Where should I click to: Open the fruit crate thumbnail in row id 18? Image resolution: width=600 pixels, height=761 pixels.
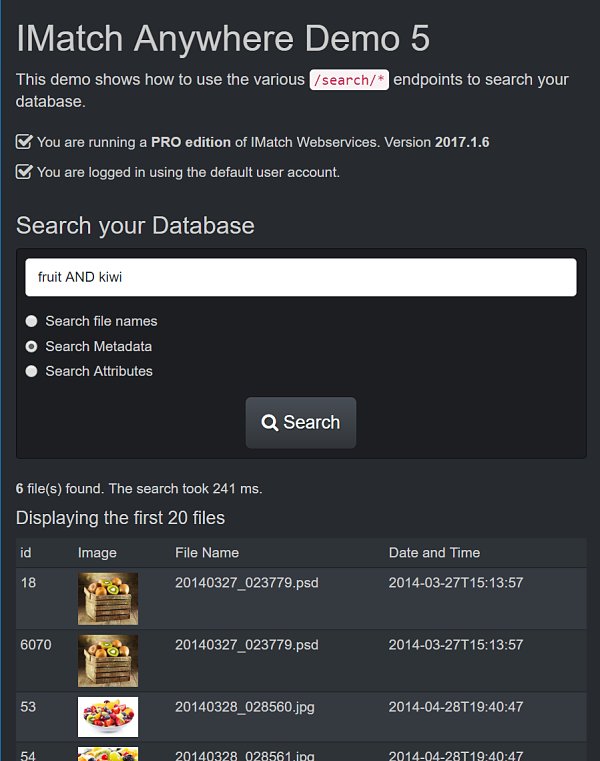(108, 598)
